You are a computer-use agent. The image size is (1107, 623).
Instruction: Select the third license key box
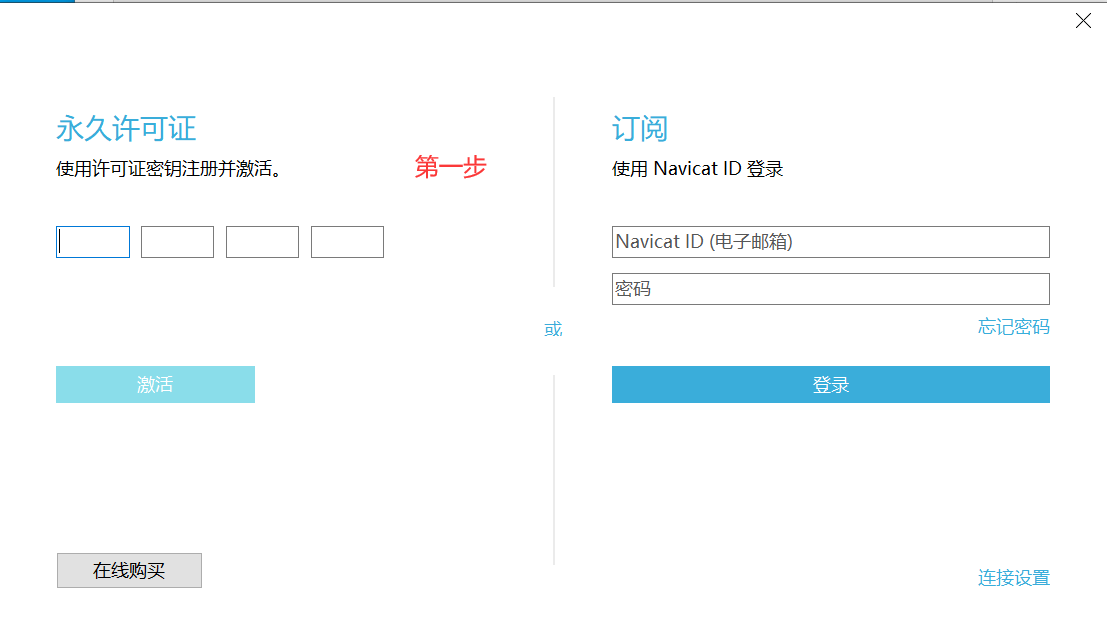262,242
